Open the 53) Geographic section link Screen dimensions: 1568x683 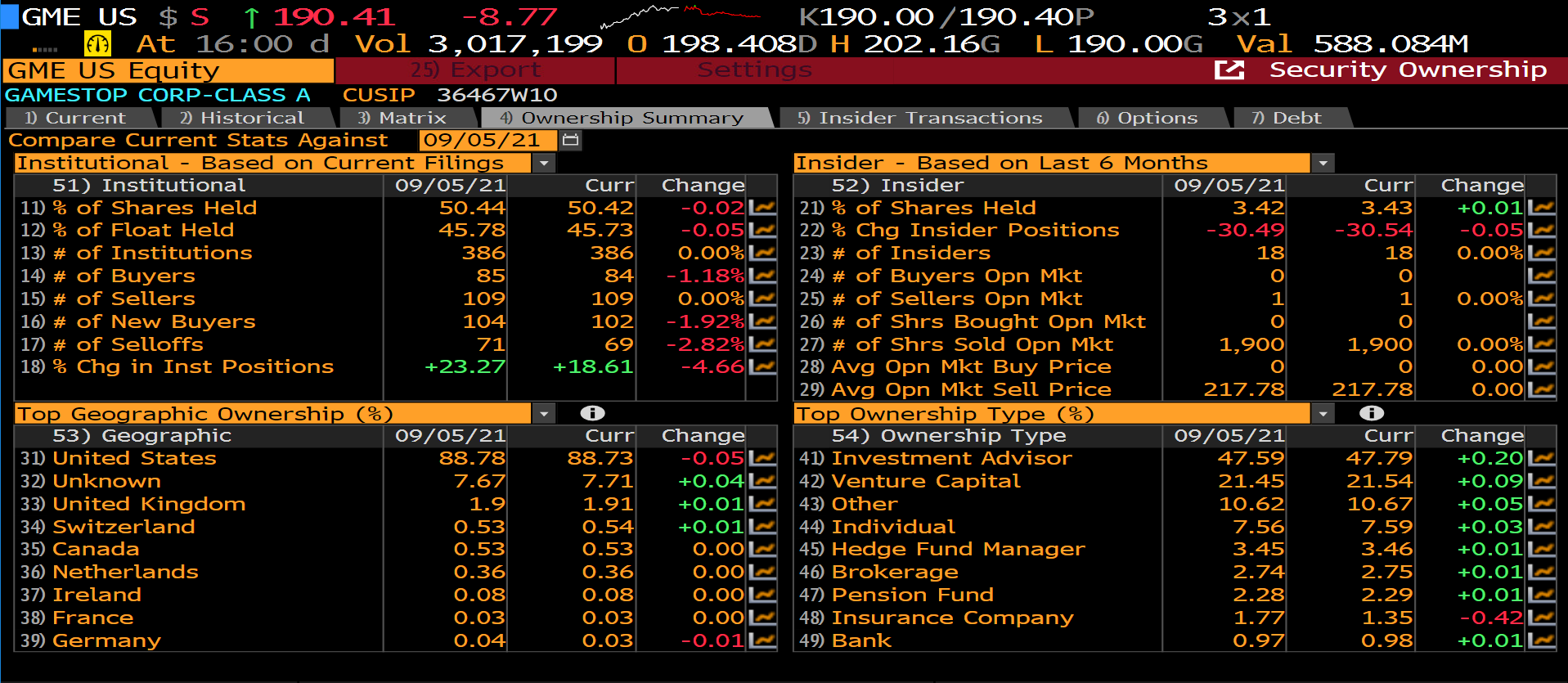coord(142,436)
